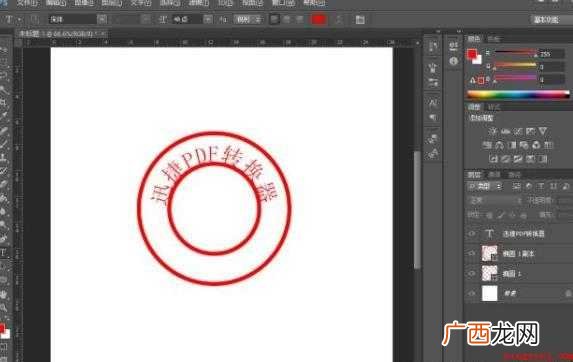Open the 文件 menu
This screenshot has width=573, height=362.
coord(27,3)
